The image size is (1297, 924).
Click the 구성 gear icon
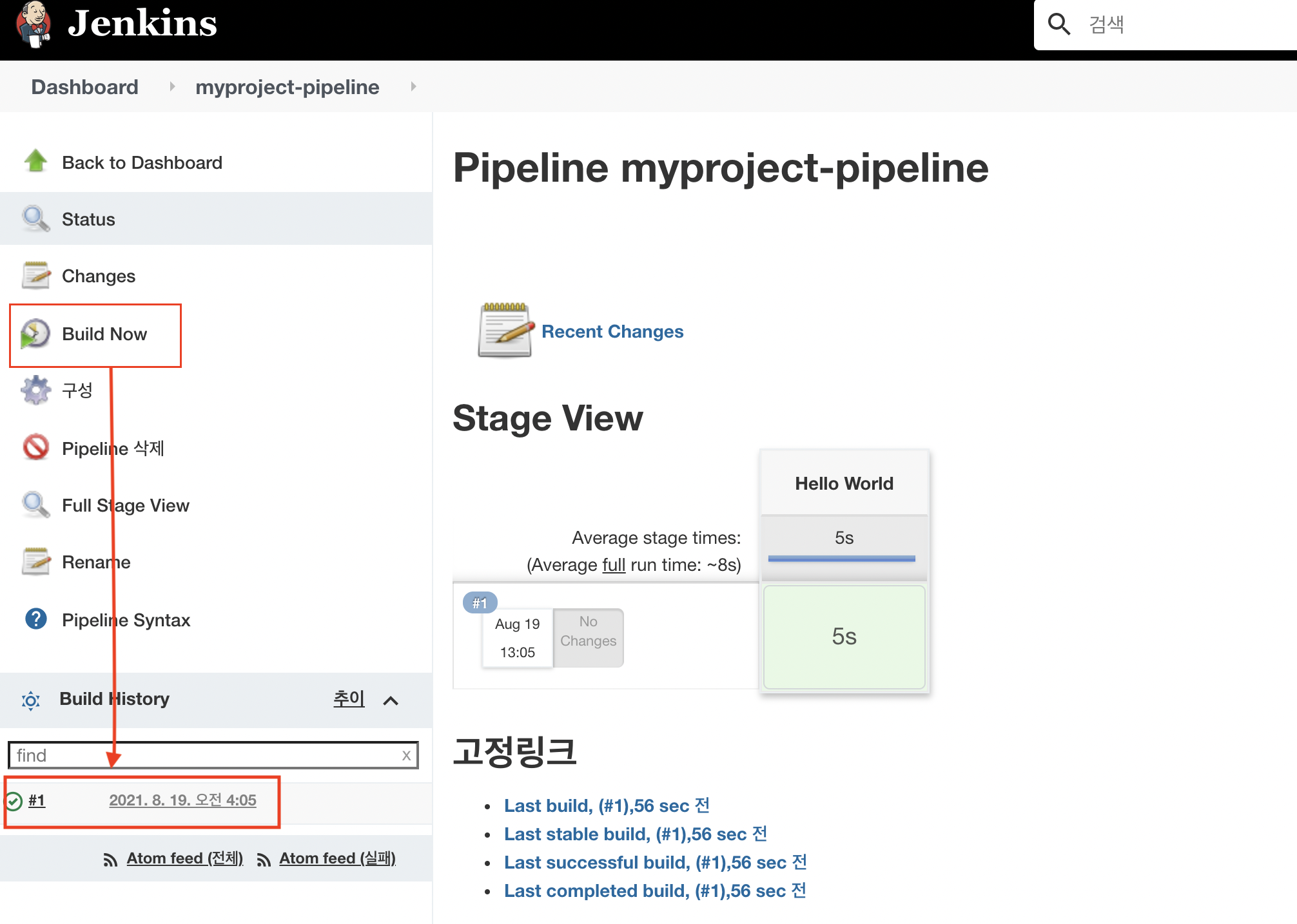[36, 390]
